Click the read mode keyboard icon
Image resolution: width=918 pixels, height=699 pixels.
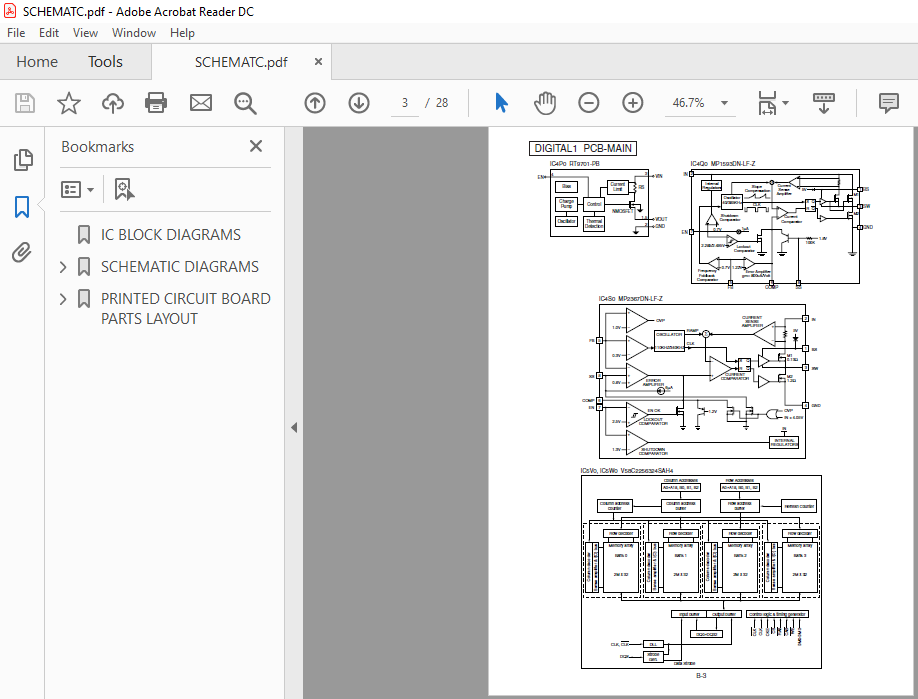coord(824,103)
